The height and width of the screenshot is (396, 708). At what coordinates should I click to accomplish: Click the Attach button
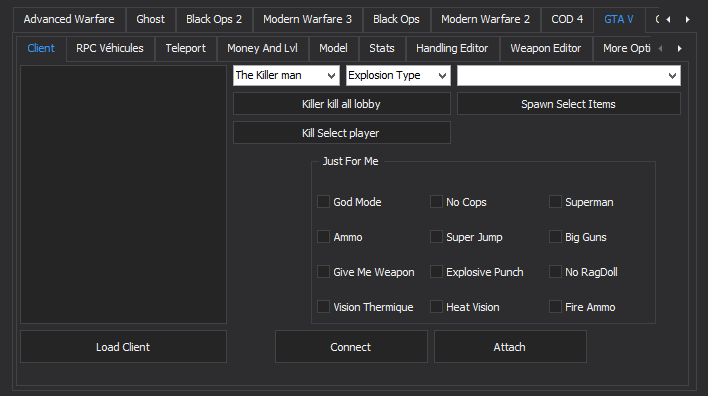pyautogui.click(x=510, y=347)
